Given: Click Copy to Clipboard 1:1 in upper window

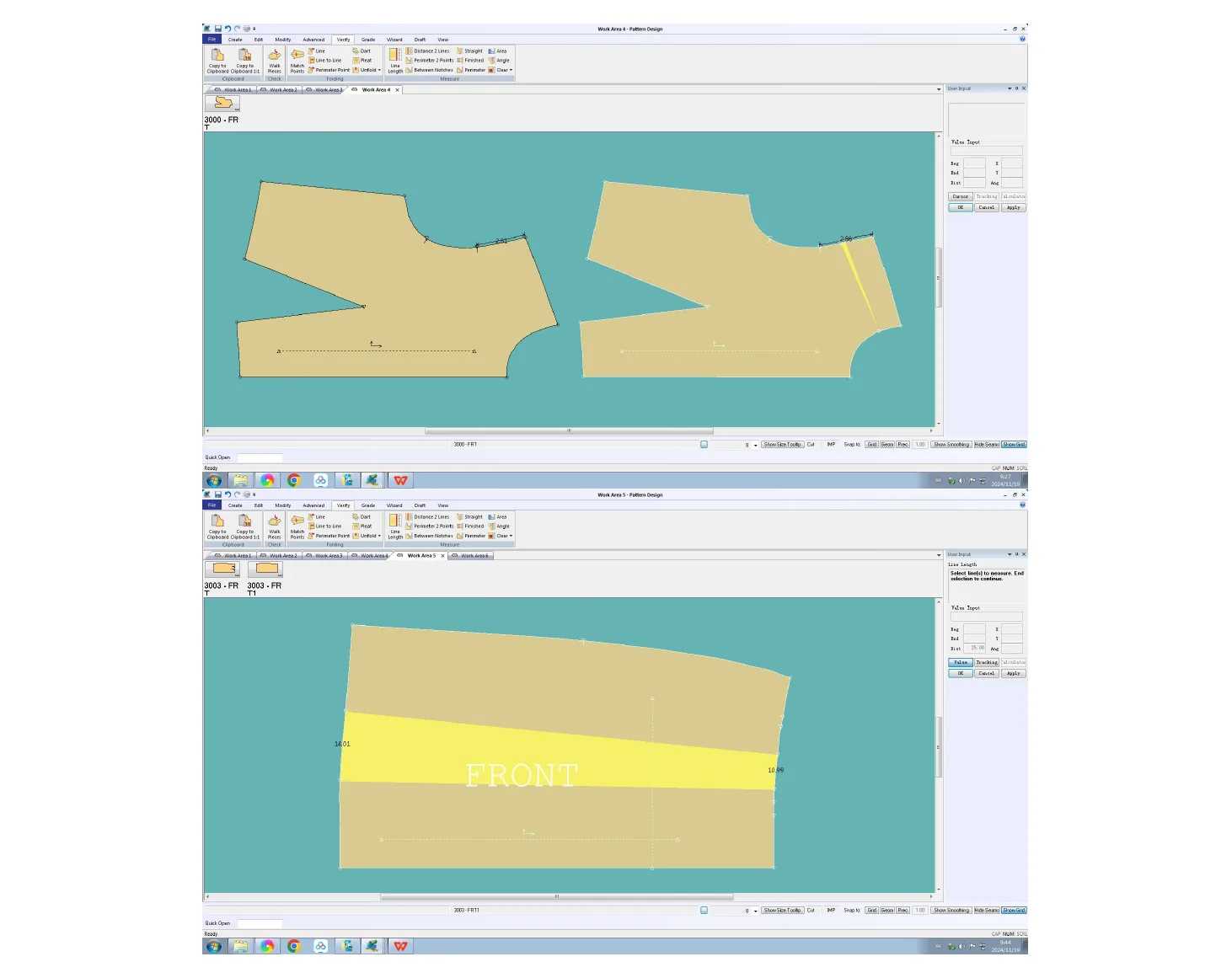Looking at the screenshot, I should click(x=245, y=61).
